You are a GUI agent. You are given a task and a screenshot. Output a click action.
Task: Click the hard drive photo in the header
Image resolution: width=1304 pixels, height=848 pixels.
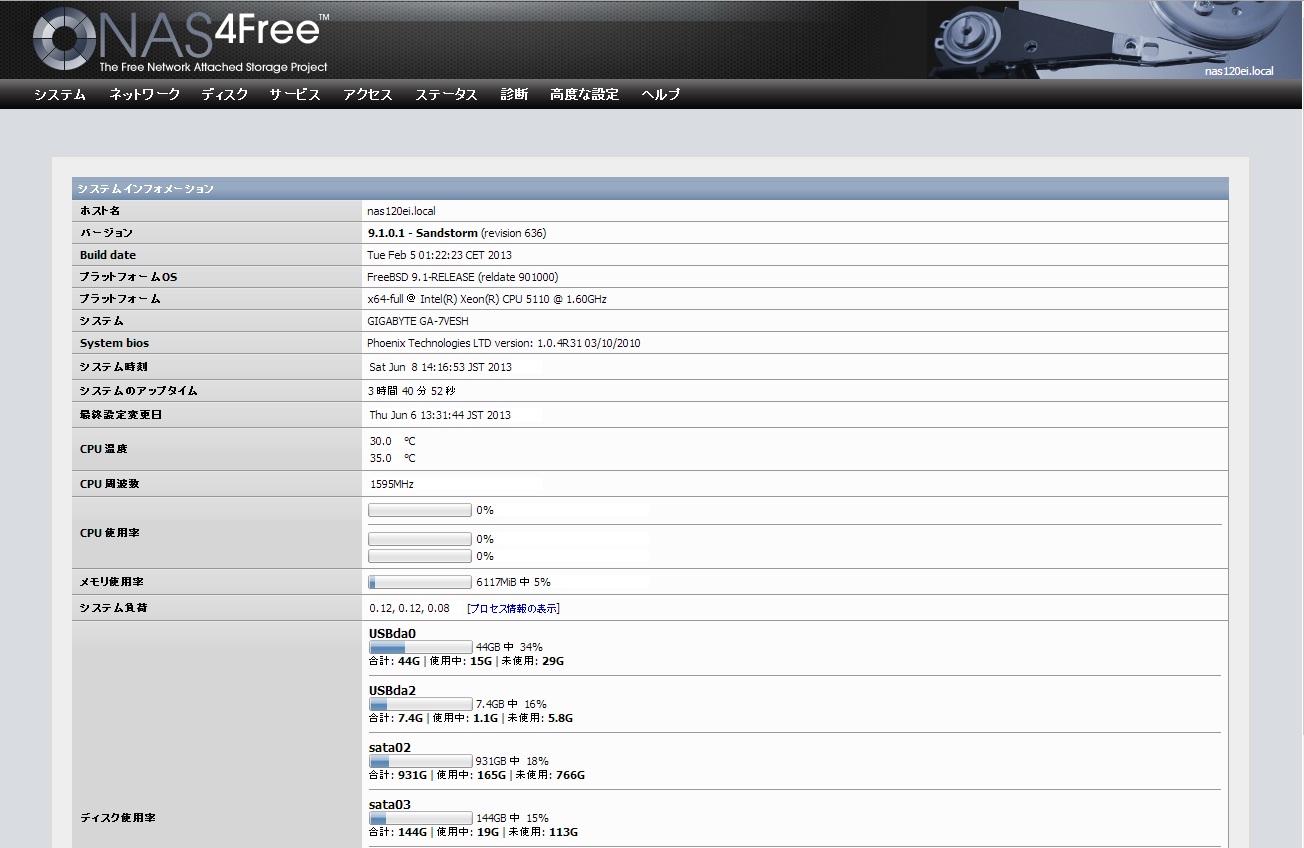(1115, 40)
